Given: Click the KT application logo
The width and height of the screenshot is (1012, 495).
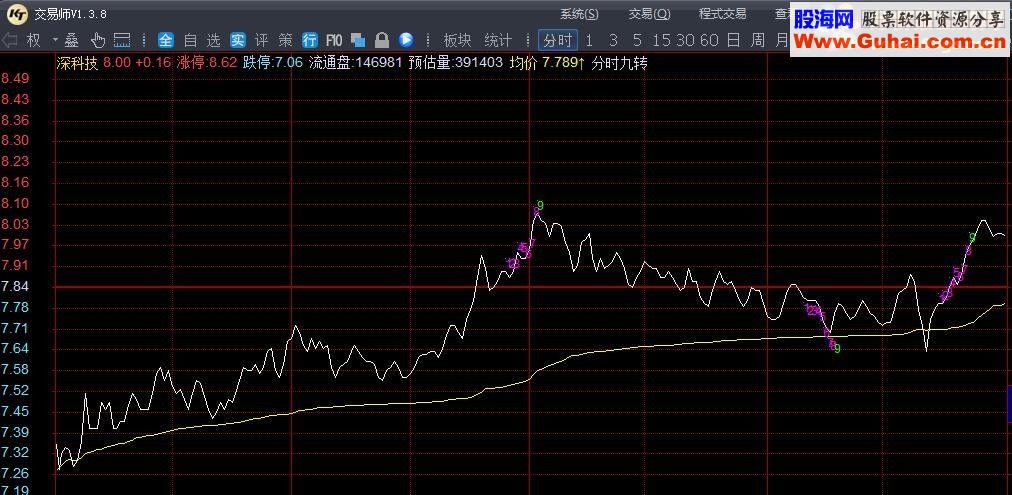Looking at the screenshot, I should 19,14.
